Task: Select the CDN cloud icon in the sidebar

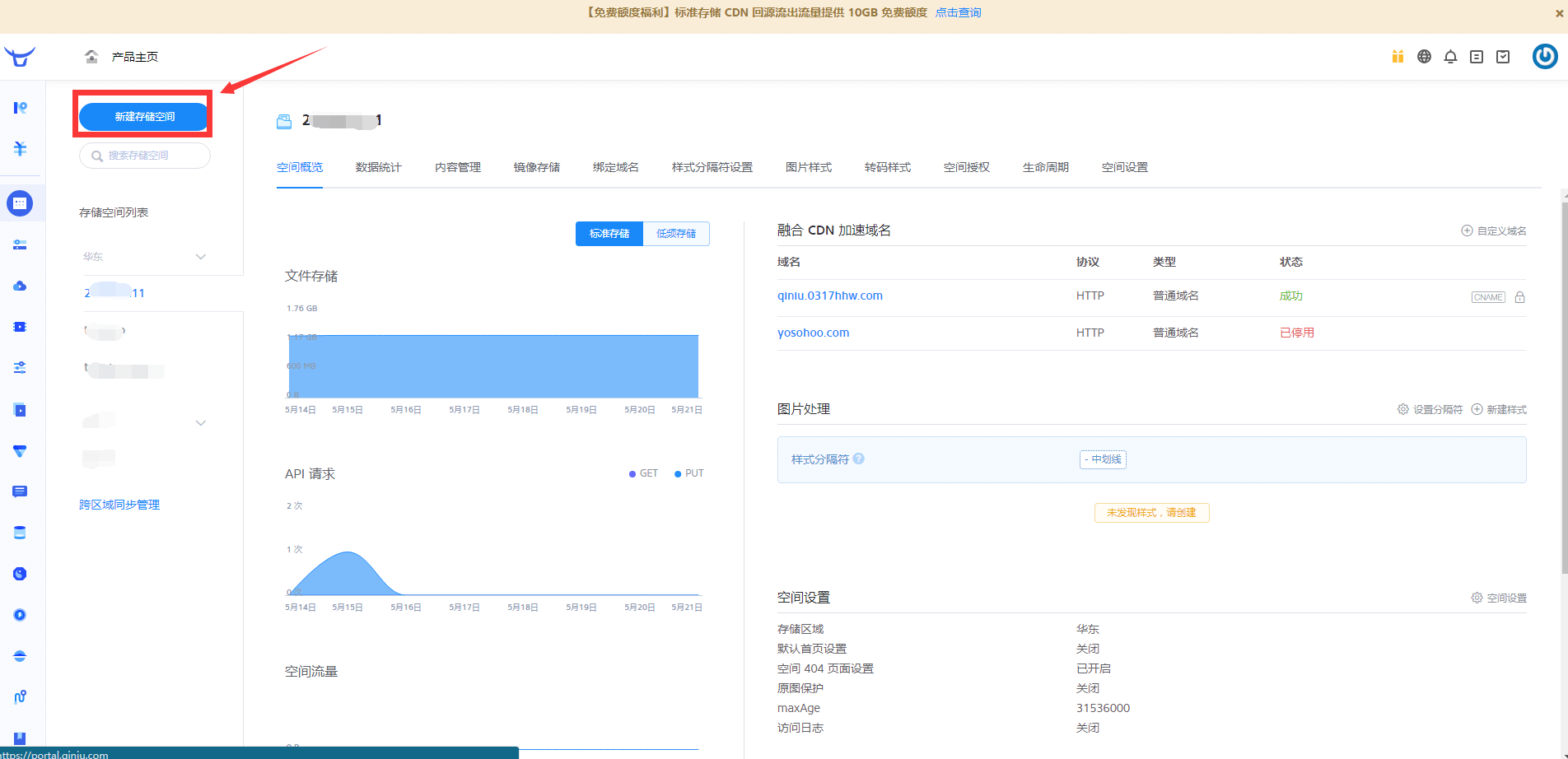Action: click(20, 286)
